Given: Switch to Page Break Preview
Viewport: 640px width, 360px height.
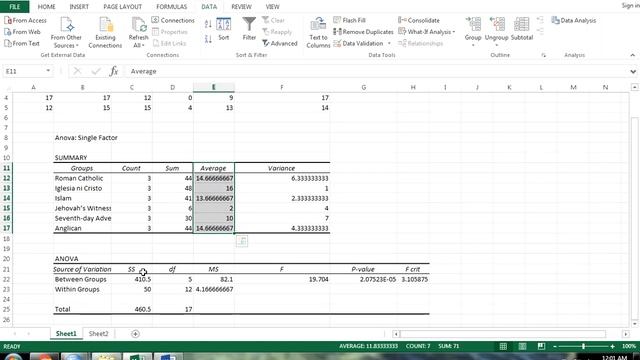Looking at the screenshot, I should point(541,346).
